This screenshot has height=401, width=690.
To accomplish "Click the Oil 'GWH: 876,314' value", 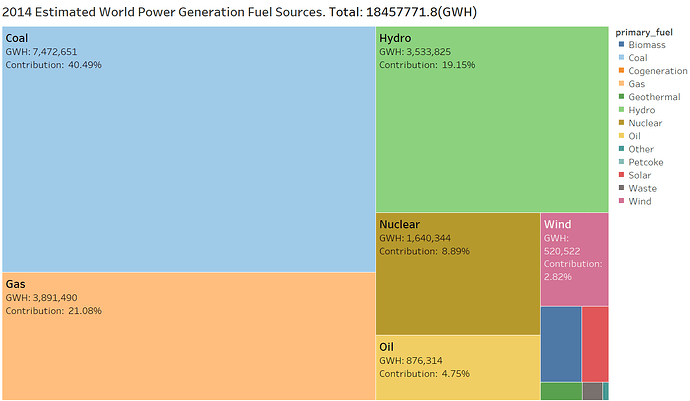I will coord(411,361).
